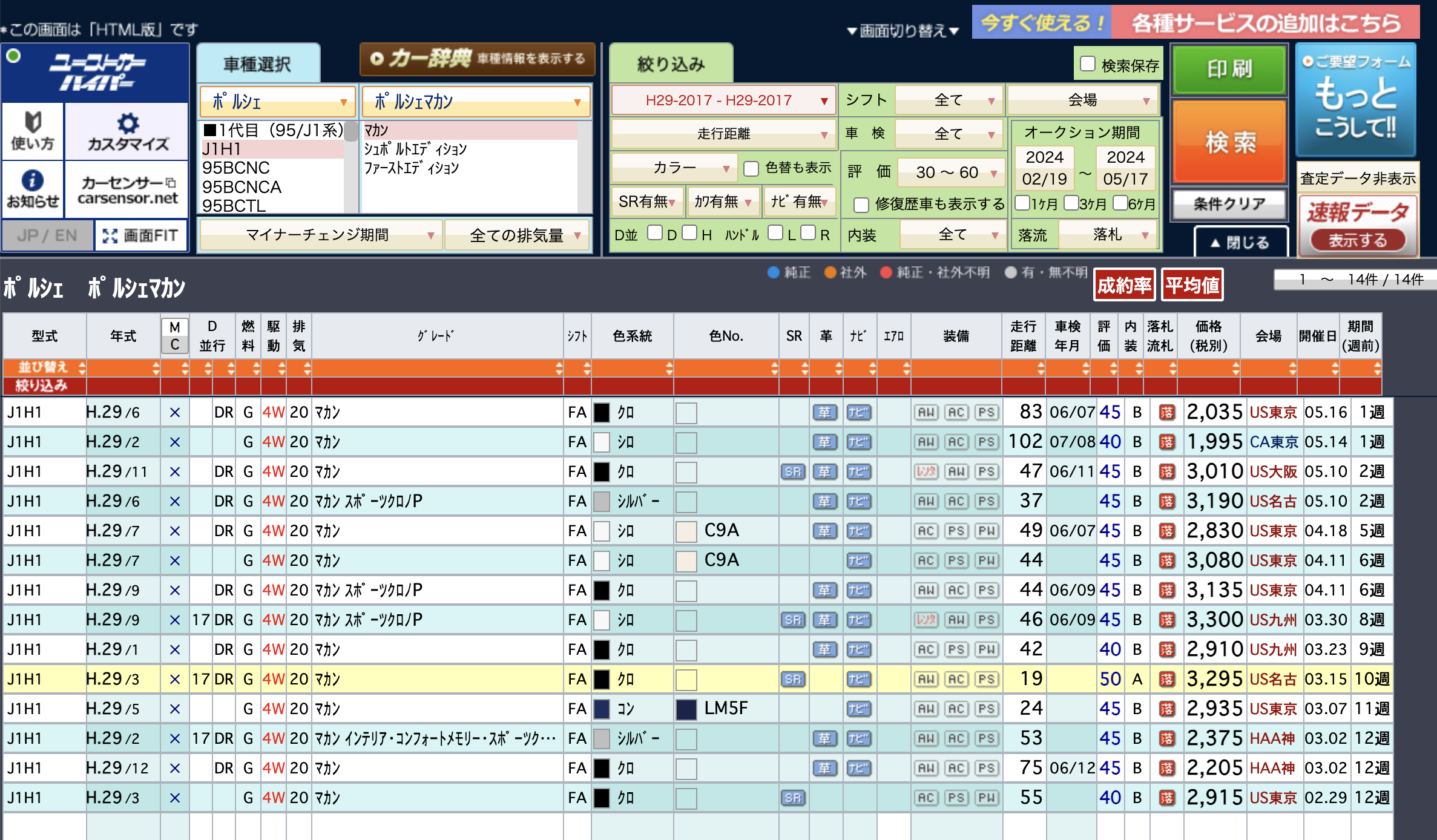Open the カスタマイズ gear icon
The height and width of the screenshot is (840, 1437).
tap(127, 131)
